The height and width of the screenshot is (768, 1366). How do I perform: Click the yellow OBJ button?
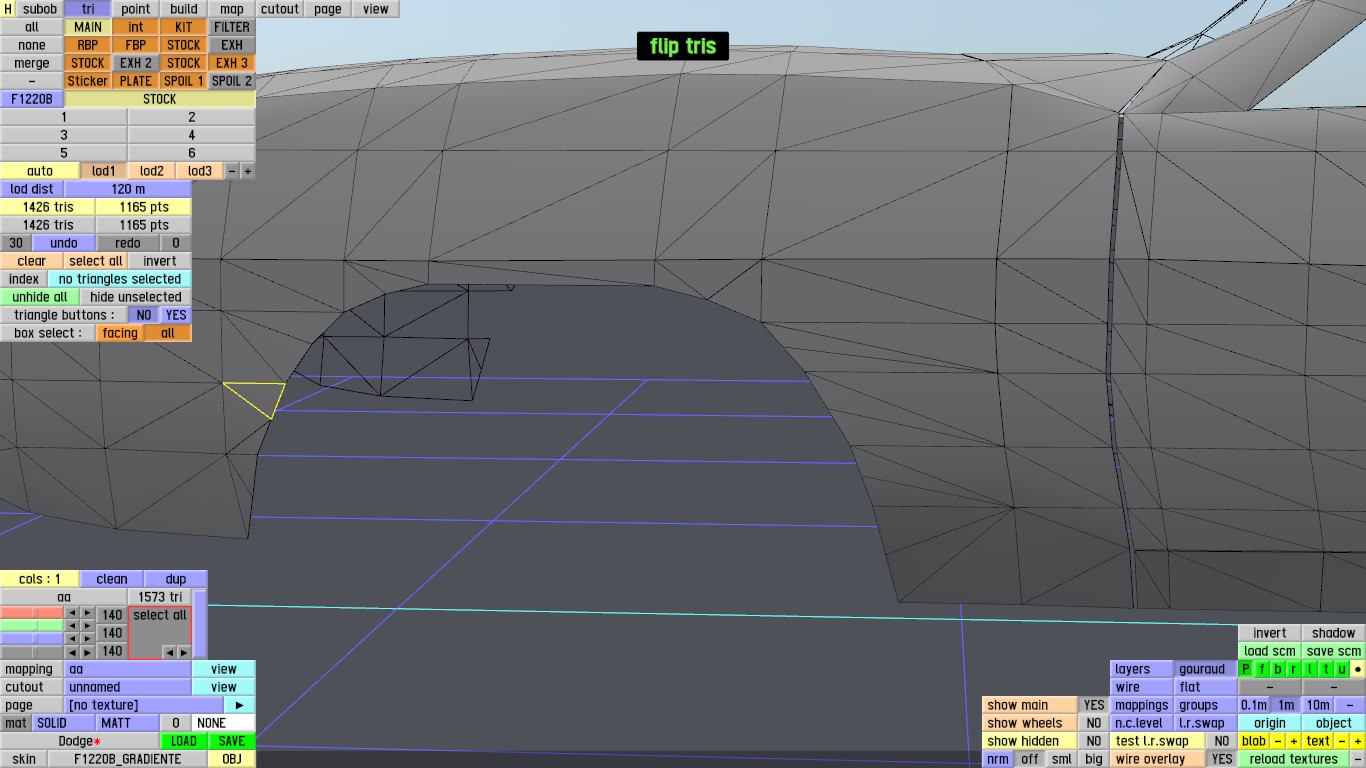232,759
